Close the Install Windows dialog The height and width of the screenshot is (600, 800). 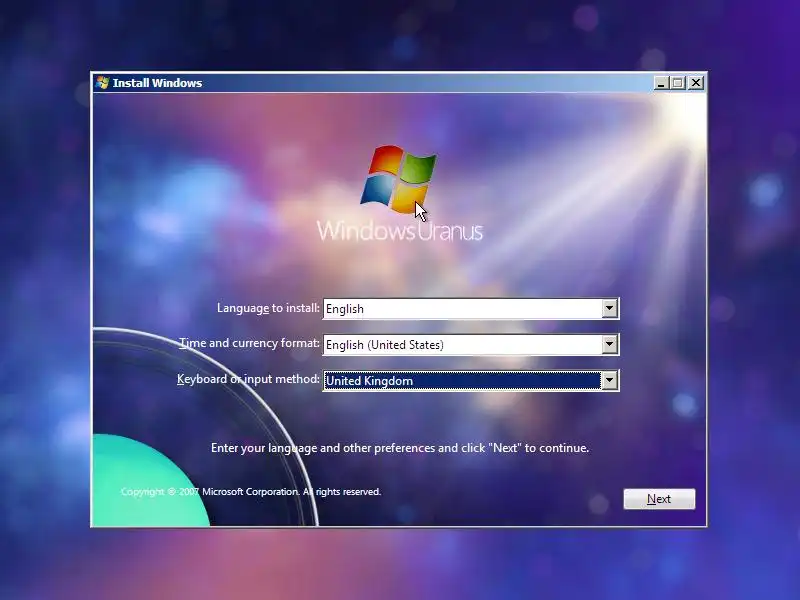coord(696,83)
